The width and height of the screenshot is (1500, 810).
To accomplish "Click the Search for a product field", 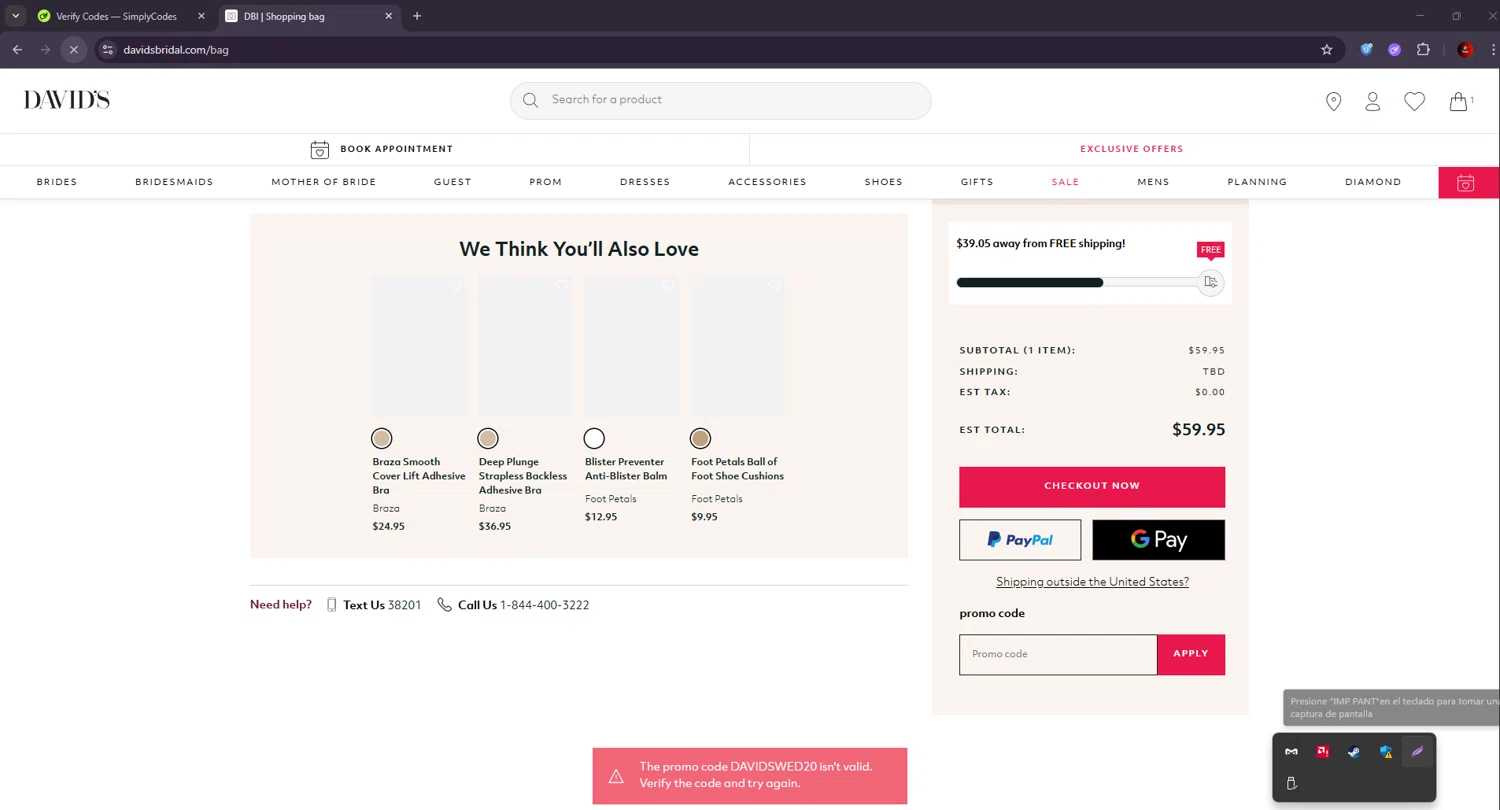I will (721, 100).
